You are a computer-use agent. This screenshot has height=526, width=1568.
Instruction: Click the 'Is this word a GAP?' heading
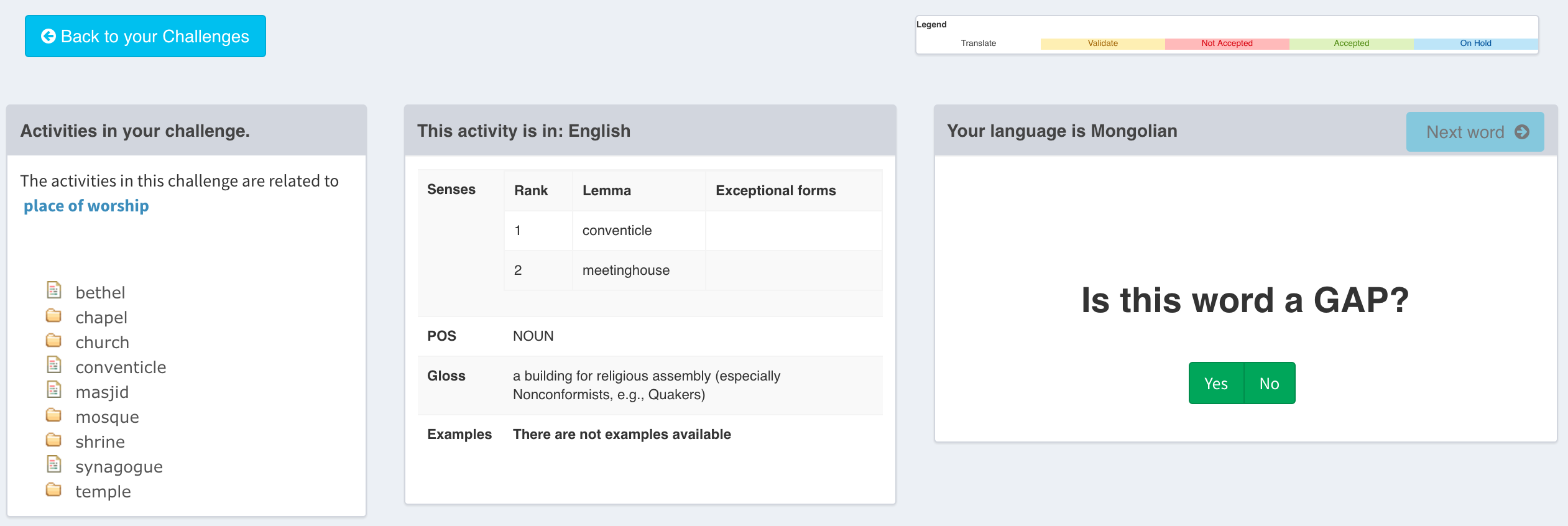1245,300
